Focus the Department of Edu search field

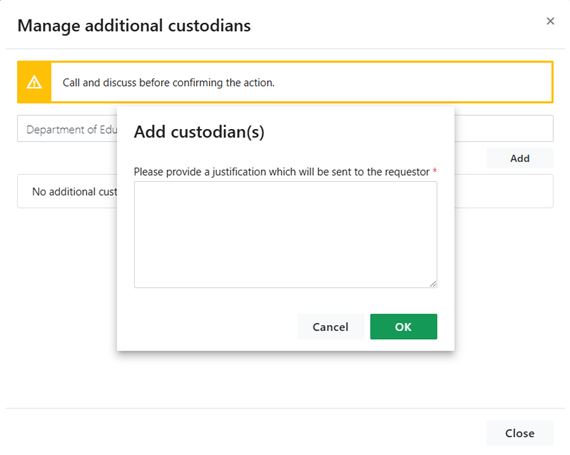[x=67, y=129]
